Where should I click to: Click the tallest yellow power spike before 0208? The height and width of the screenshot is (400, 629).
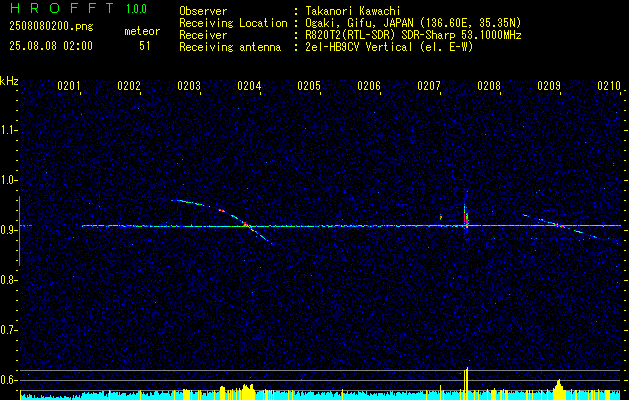pos(466,383)
